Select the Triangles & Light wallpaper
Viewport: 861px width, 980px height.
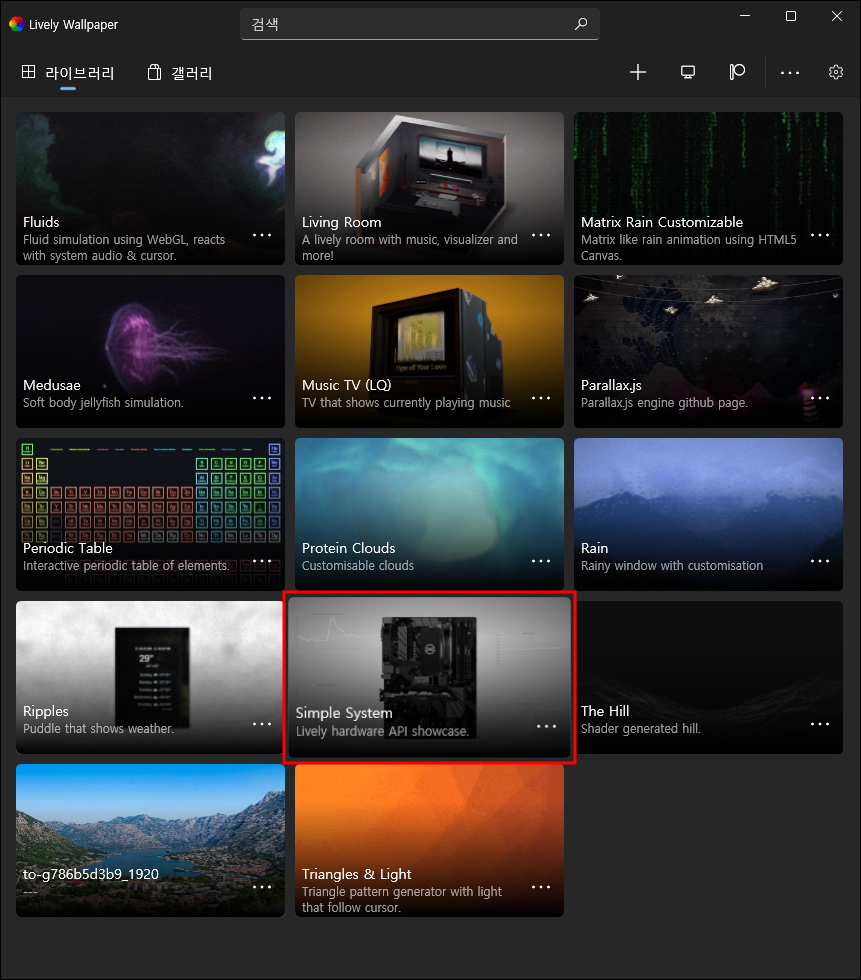point(429,840)
